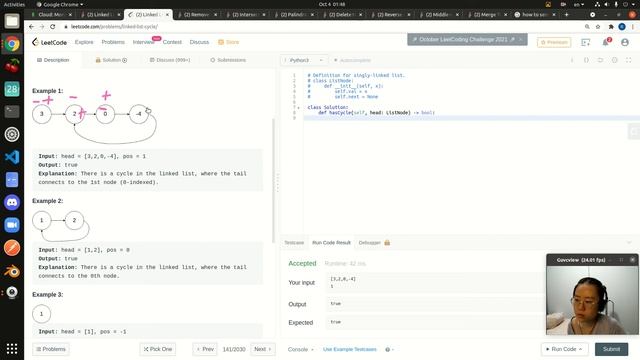Open the Debugger tab

(x=374, y=242)
